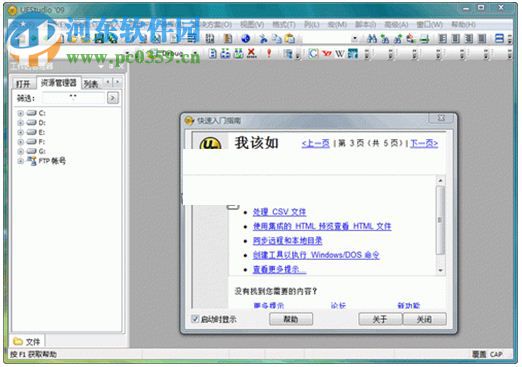This screenshot has width=522, height=367.
Task: Click the 帮助 button in guide dialog
Action: tap(291, 319)
